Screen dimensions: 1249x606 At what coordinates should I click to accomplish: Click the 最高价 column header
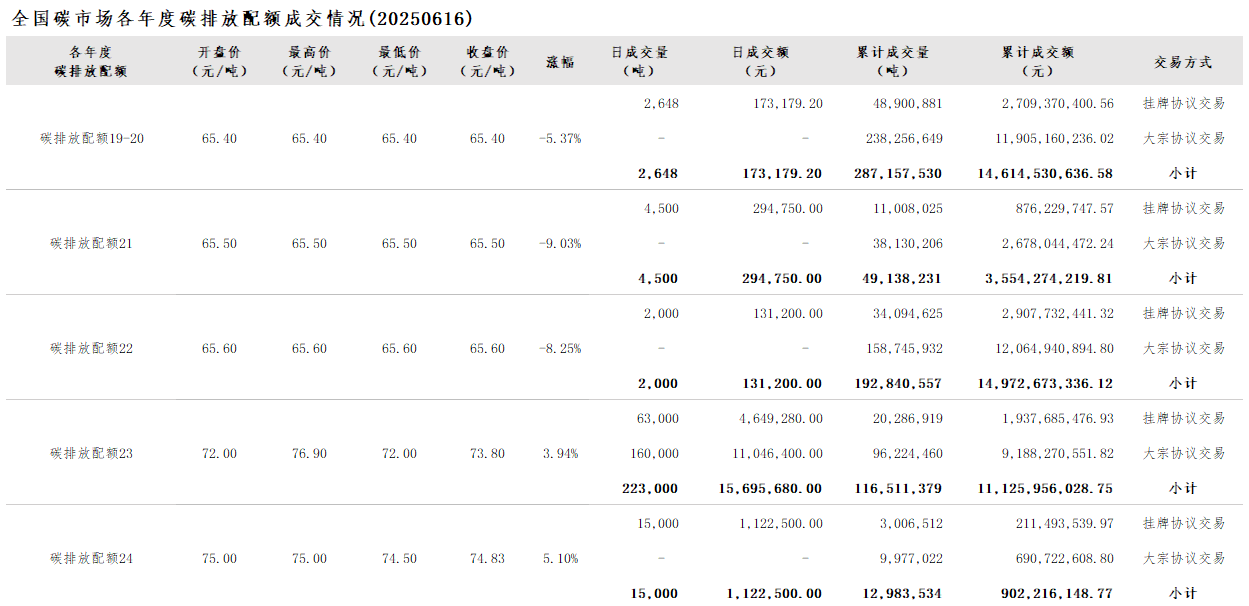[x=309, y=61]
